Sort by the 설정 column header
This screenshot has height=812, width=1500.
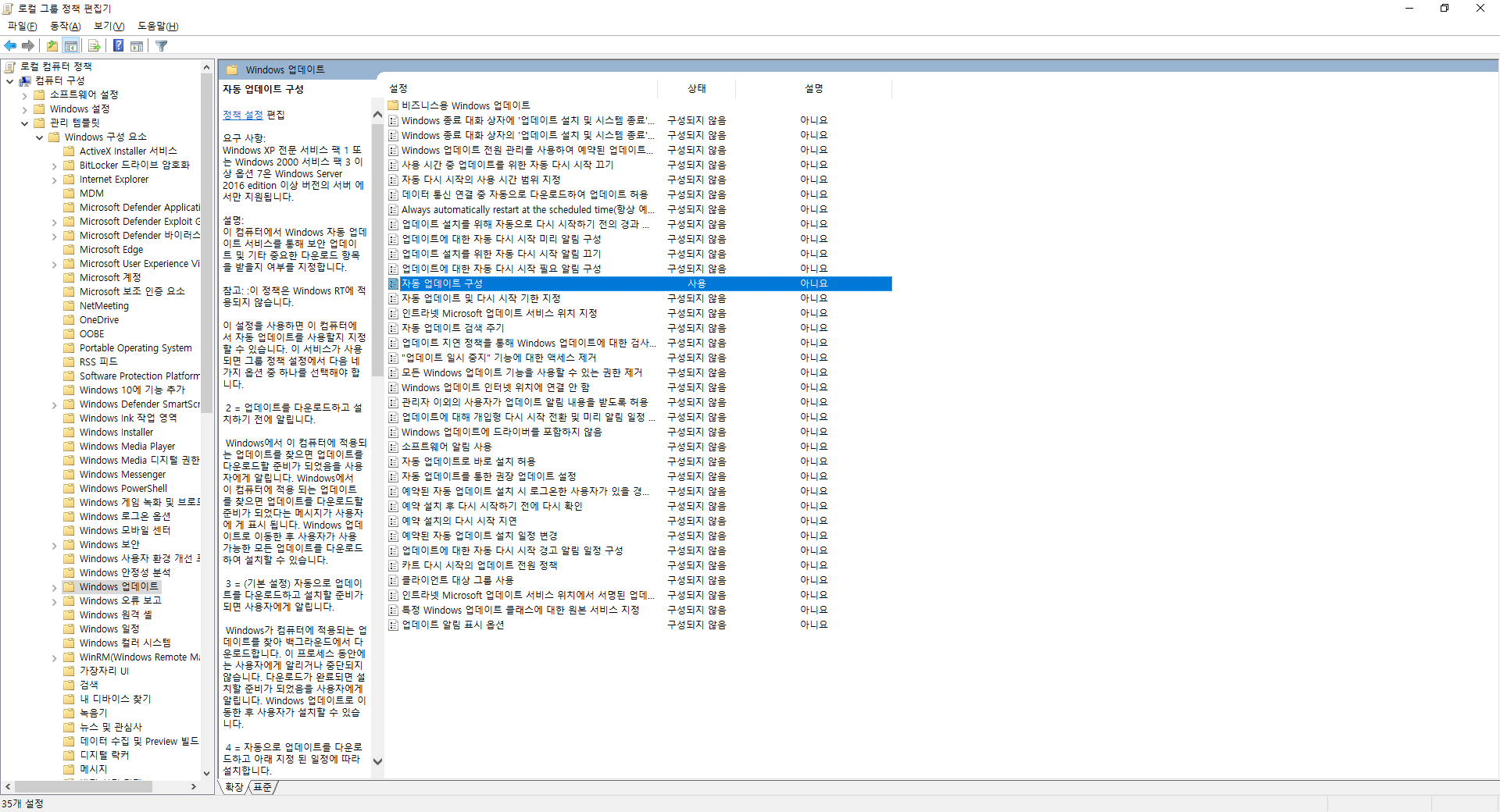[x=520, y=89]
